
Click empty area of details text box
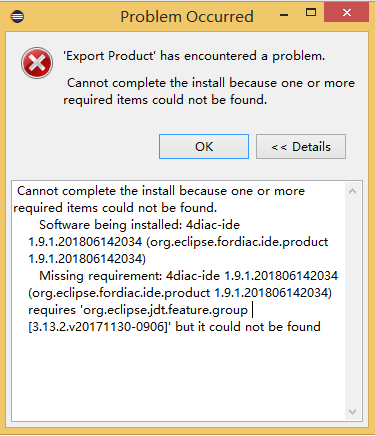coord(178,377)
